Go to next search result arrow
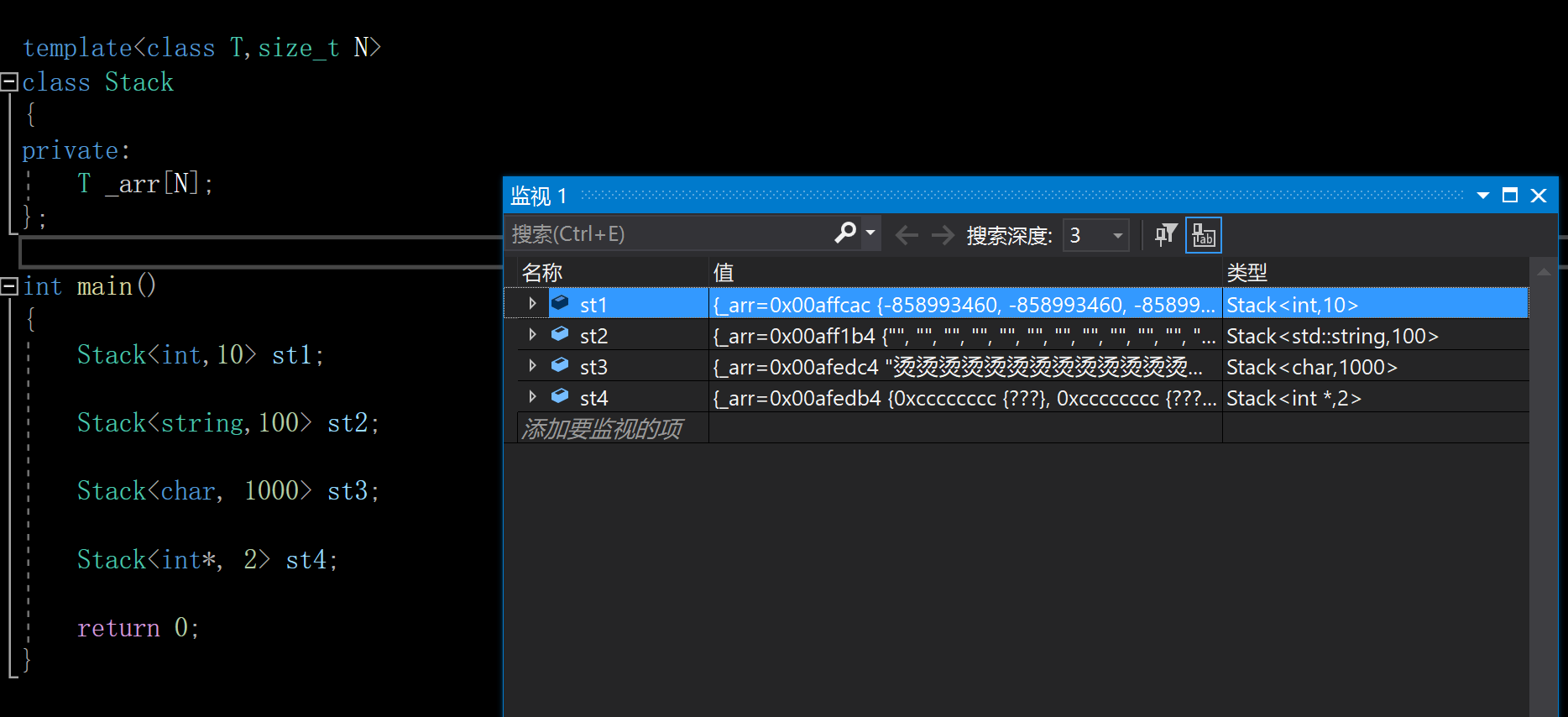This screenshot has width=1568, height=717. point(943,235)
